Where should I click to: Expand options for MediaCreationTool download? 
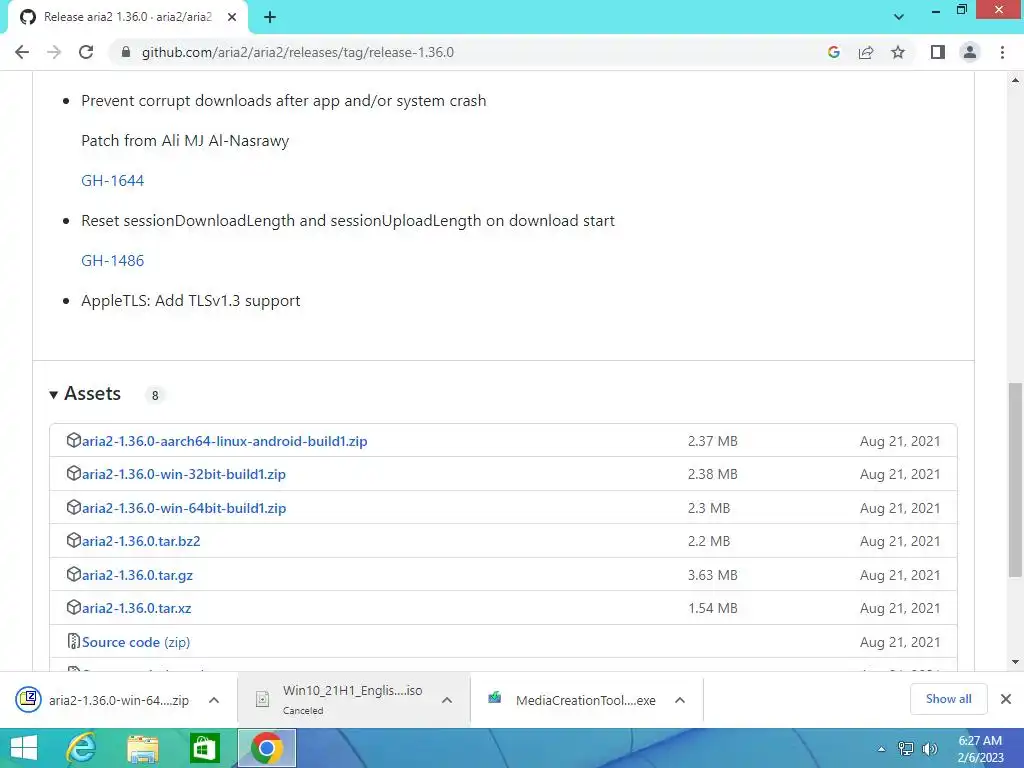pyautogui.click(x=680, y=700)
